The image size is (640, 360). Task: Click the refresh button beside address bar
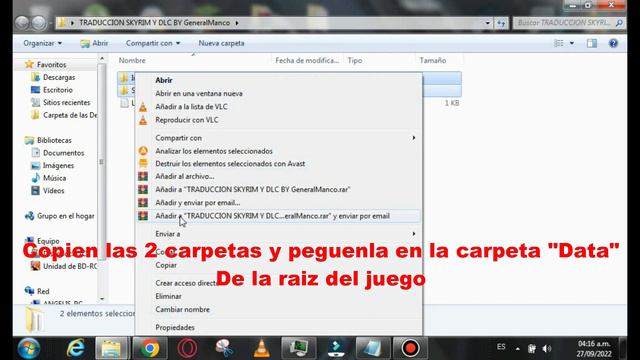[501, 23]
